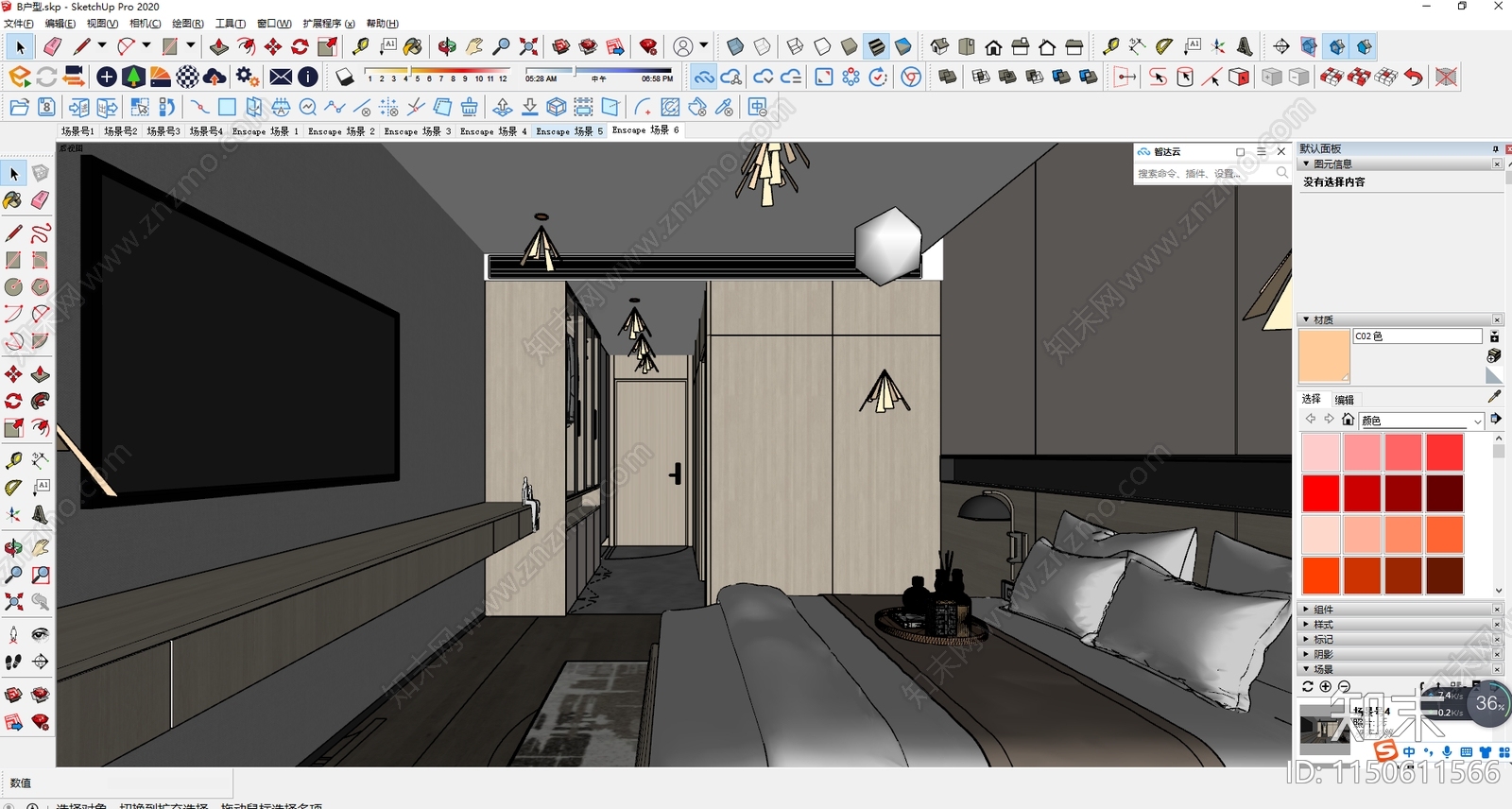Pick the pure red color swatch
The image size is (1512, 809).
click(1320, 493)
